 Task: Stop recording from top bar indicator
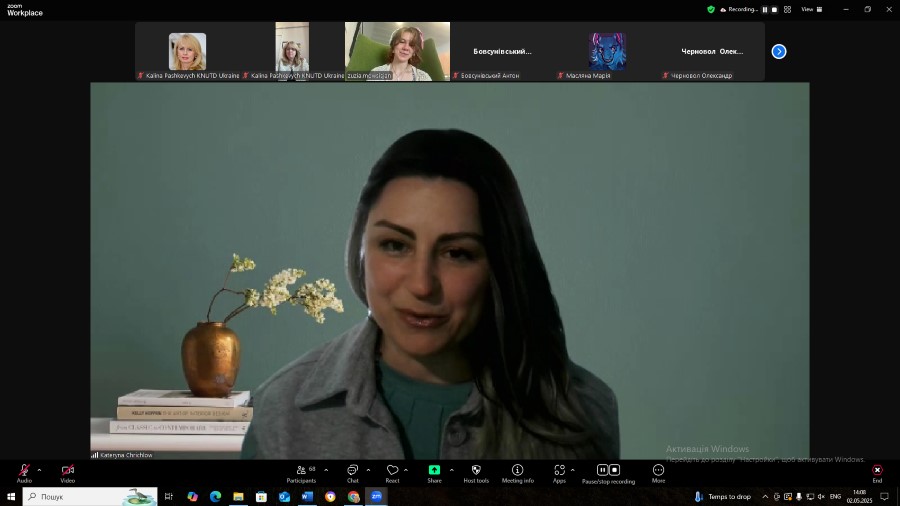click(774, 10)
